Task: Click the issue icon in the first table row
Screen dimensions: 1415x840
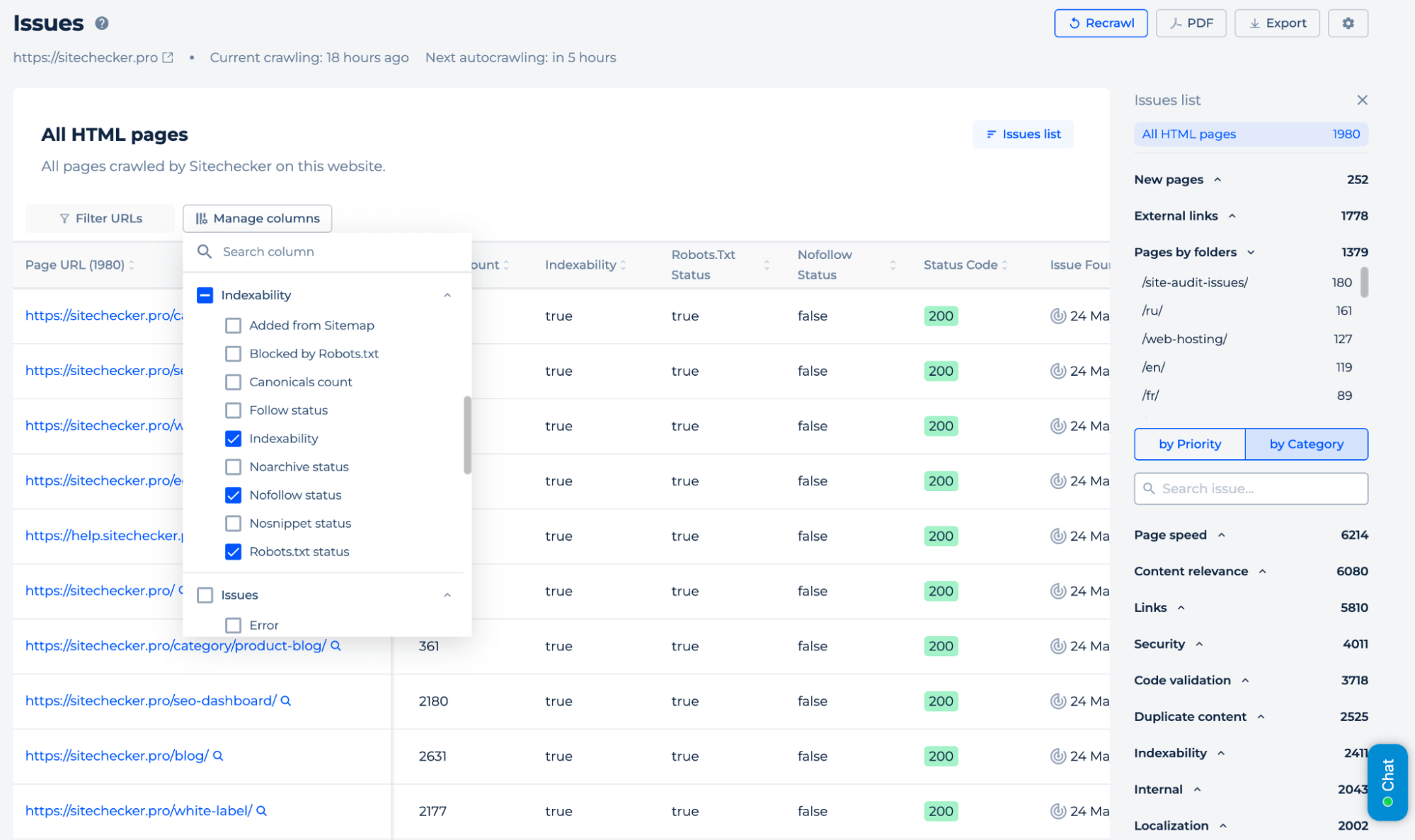Action: click(x=1058, y=316)
